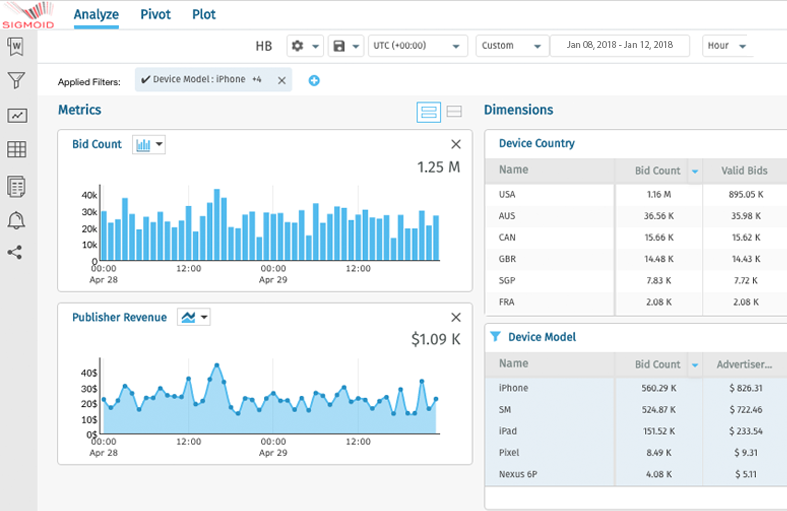This screenshot has width=787, height=511.
Task: Click the line chart sidebar icon
Action: (x=16, y=115)
